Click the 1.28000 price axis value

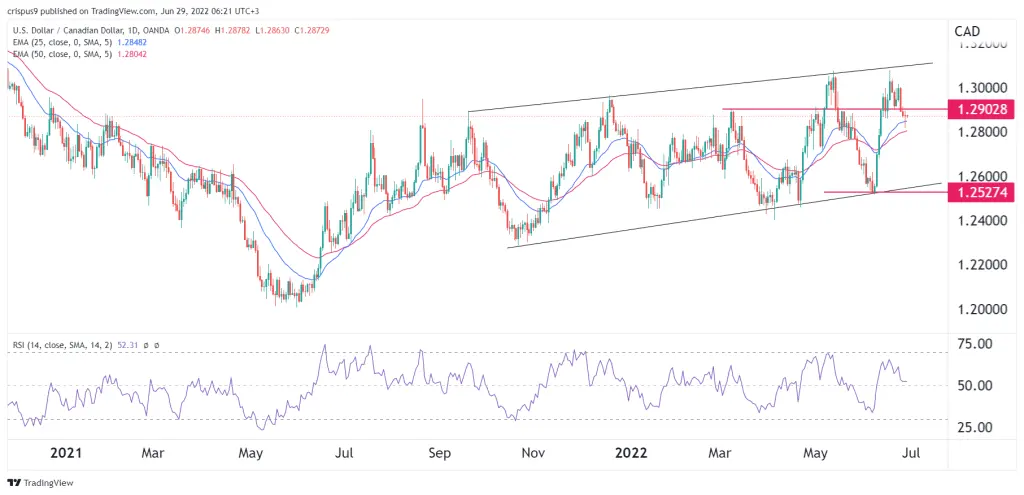[982, 133]
